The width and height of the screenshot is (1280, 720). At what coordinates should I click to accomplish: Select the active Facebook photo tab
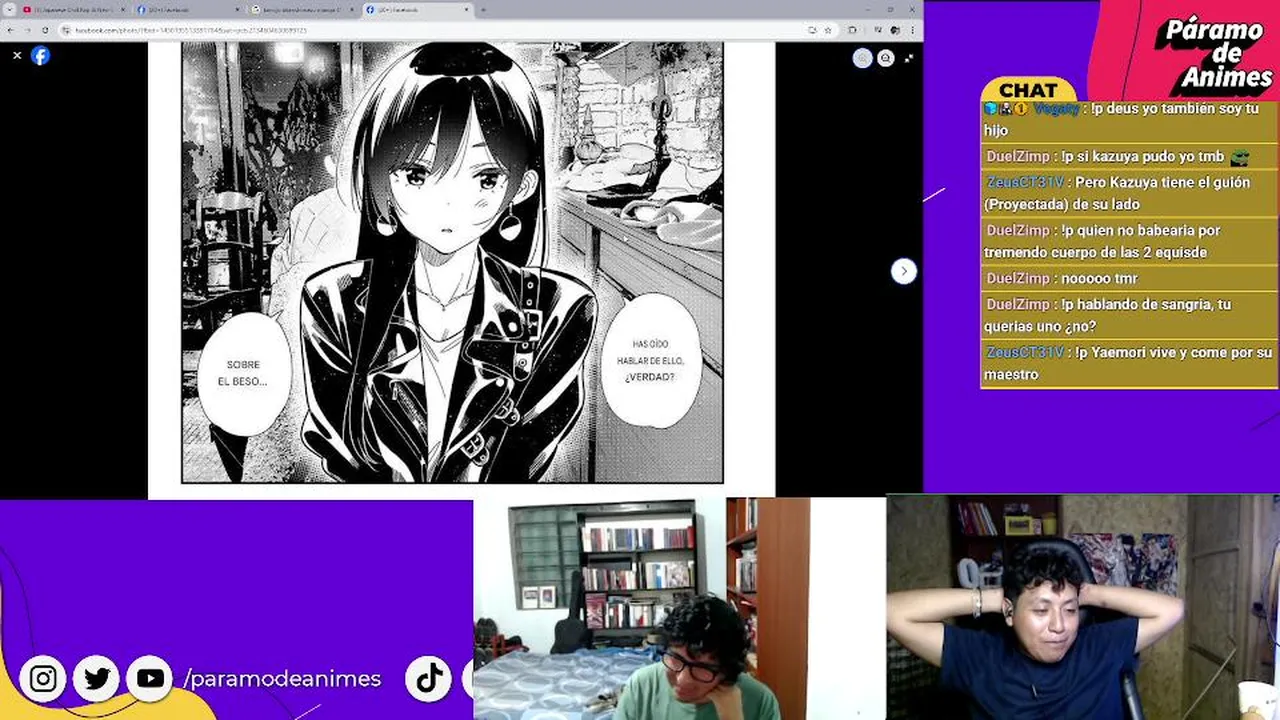coord(417,9)
